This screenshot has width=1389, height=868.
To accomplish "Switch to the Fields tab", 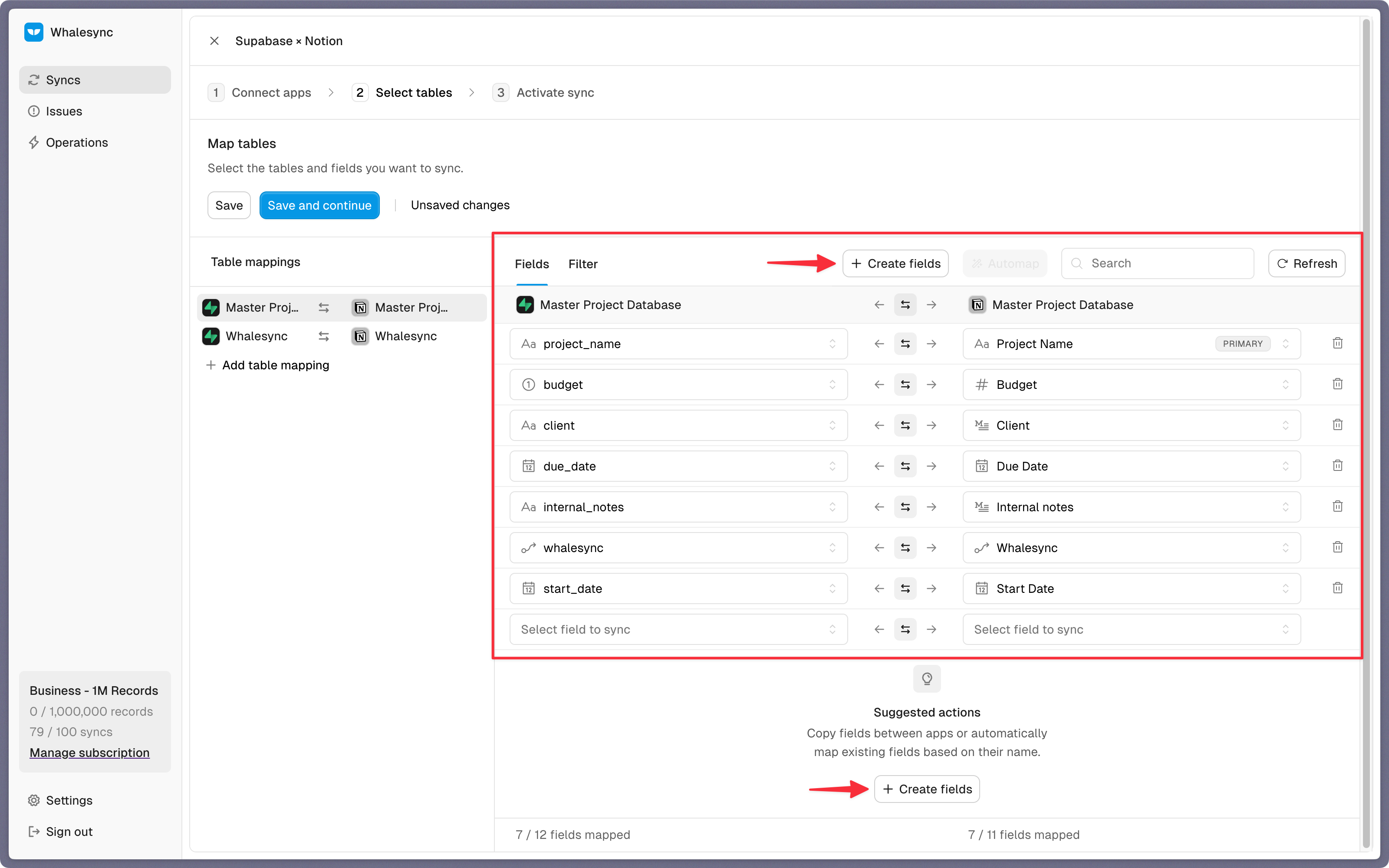I will [531, 264].
